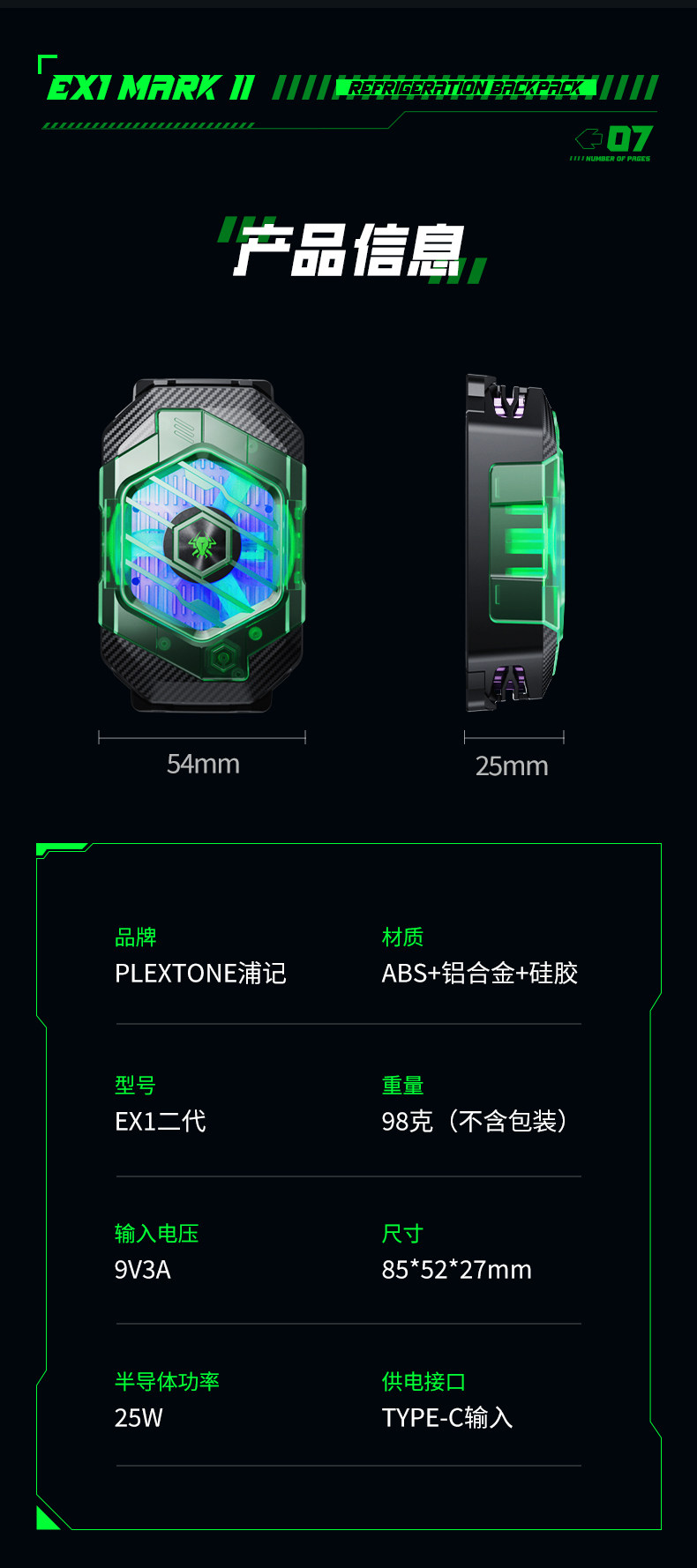Click the spider logo on fan center
This screenshot has width=697, height=1568.
pyautogui.click(x=203, y=547)
